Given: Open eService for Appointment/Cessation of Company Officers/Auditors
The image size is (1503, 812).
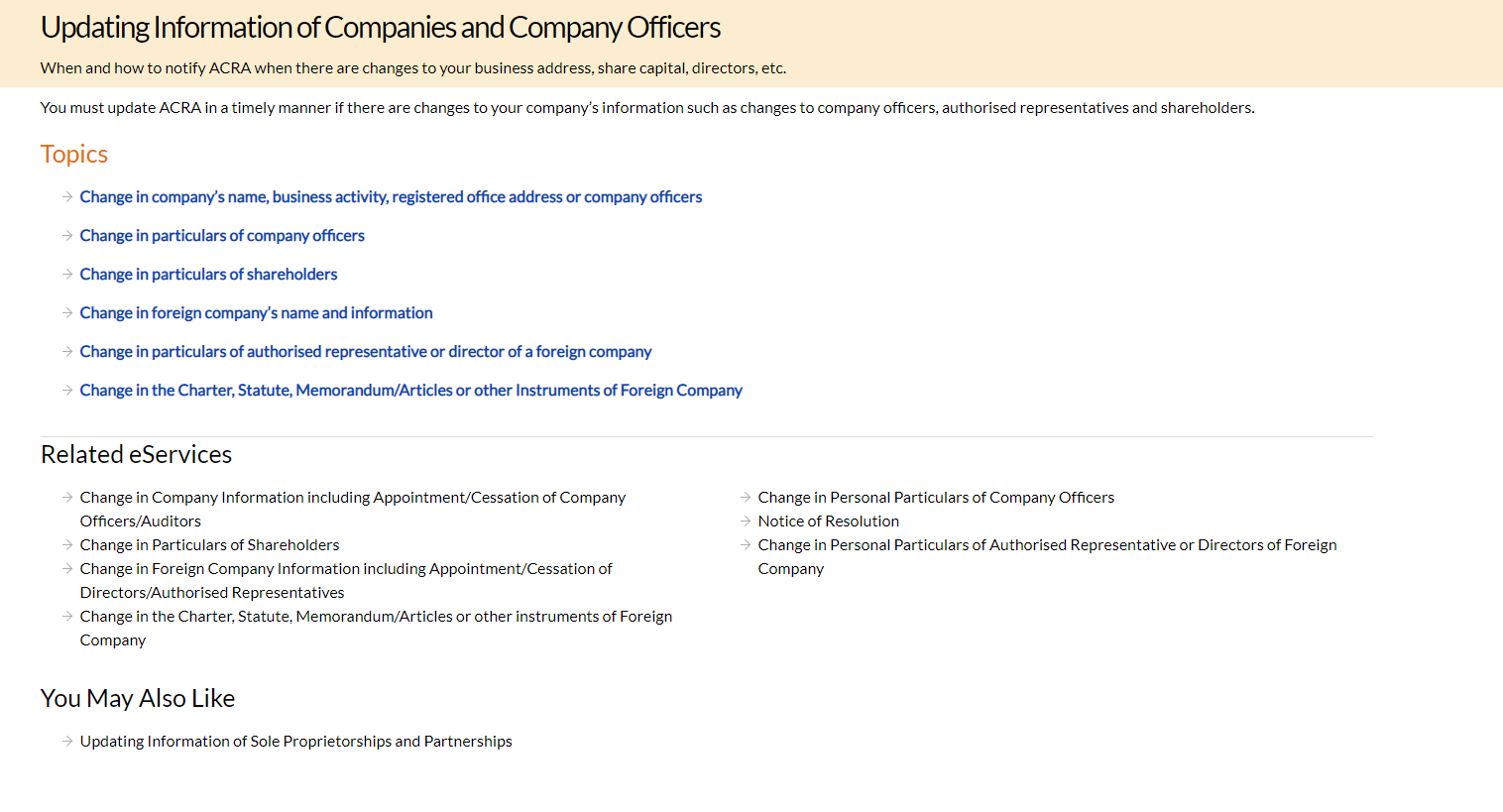Looking at the screenshot, I should point(353,509).
